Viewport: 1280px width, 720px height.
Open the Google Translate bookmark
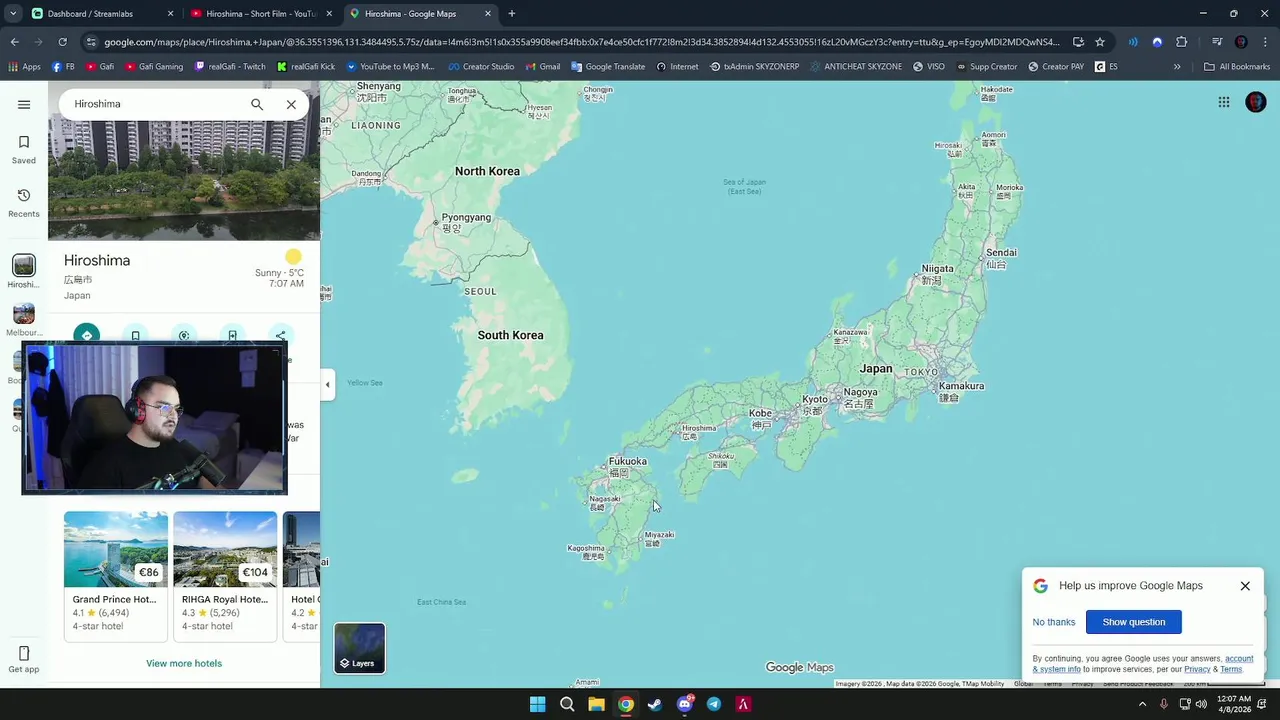tap(608, 67)
